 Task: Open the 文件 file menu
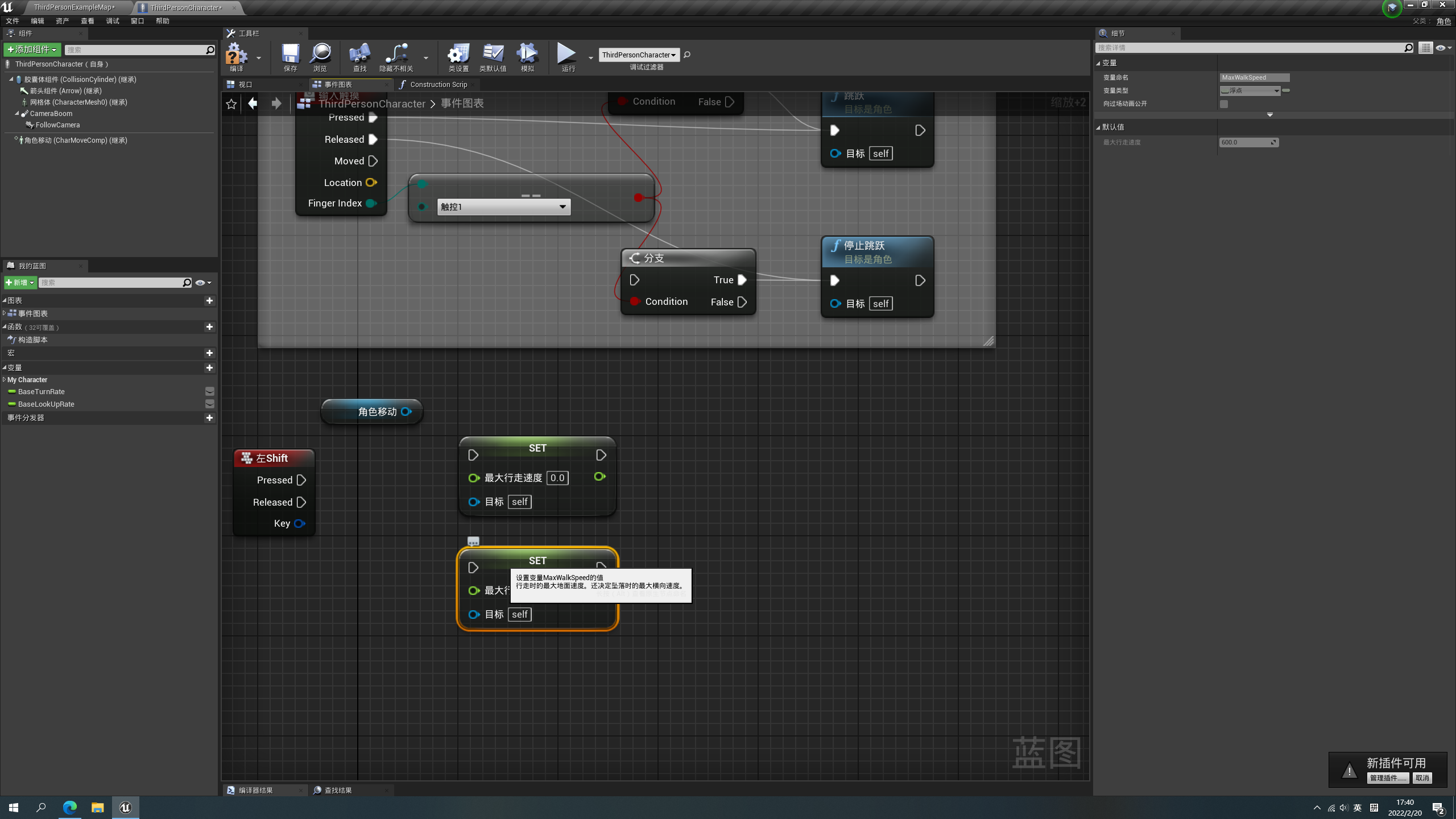(13, 21)
